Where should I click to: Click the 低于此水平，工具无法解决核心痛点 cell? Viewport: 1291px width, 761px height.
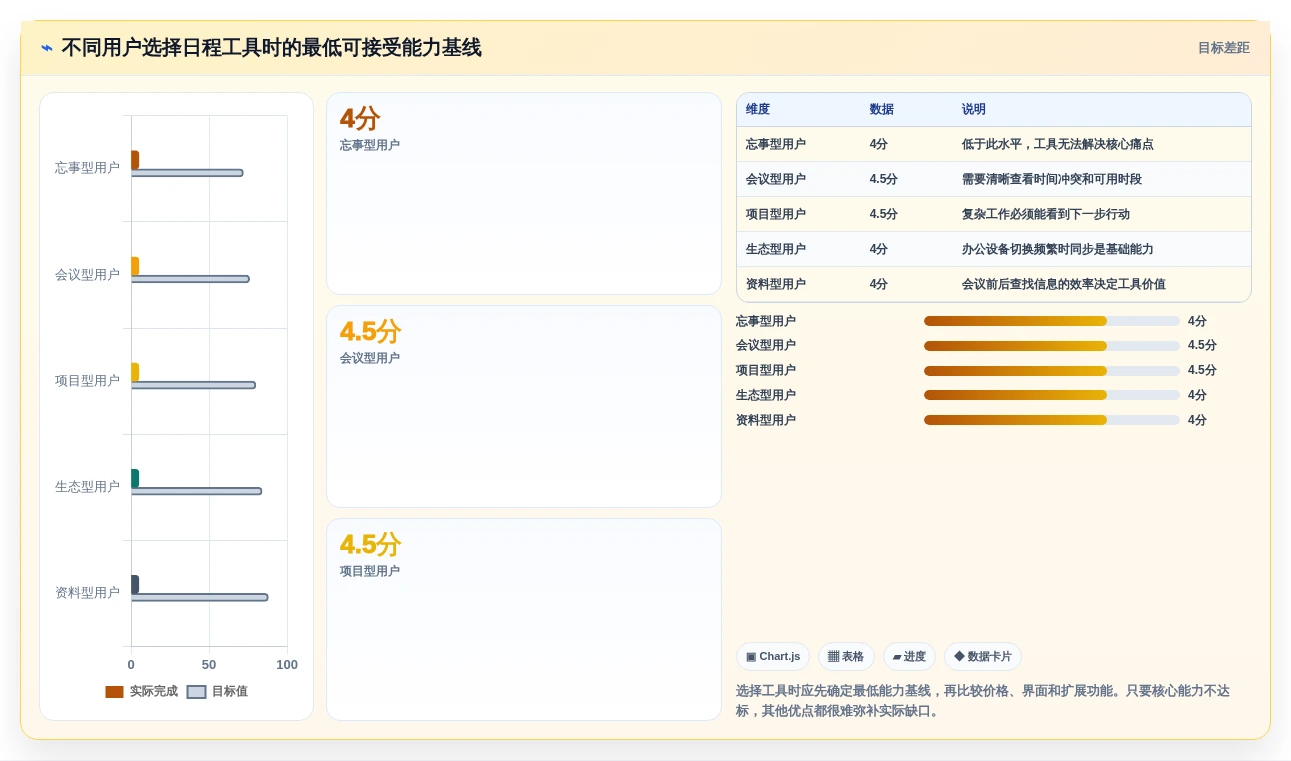(x=1057, y=144)
